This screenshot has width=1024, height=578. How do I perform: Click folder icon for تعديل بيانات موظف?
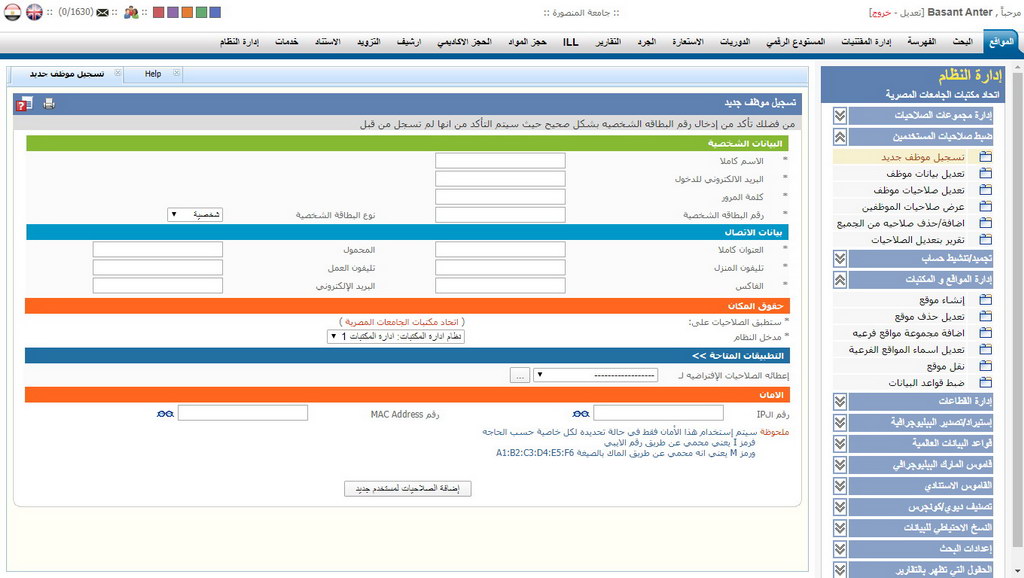pyautogui.click(x=985, y=173)
